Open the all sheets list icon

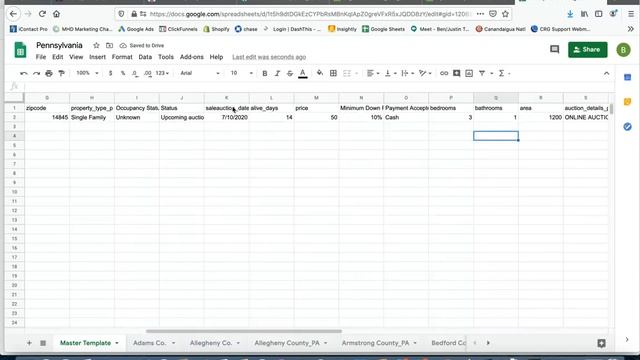(x=43, y=343)
